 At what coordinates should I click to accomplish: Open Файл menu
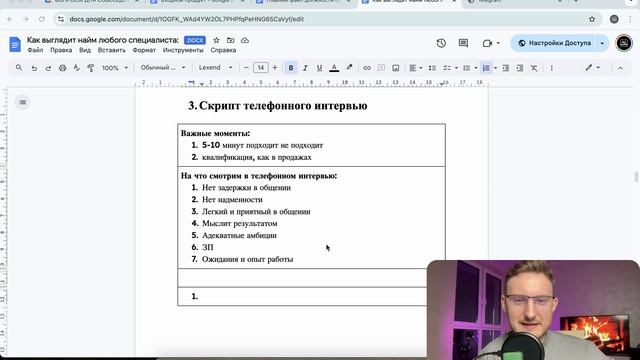pyautogui.click(x=35, y=50)
